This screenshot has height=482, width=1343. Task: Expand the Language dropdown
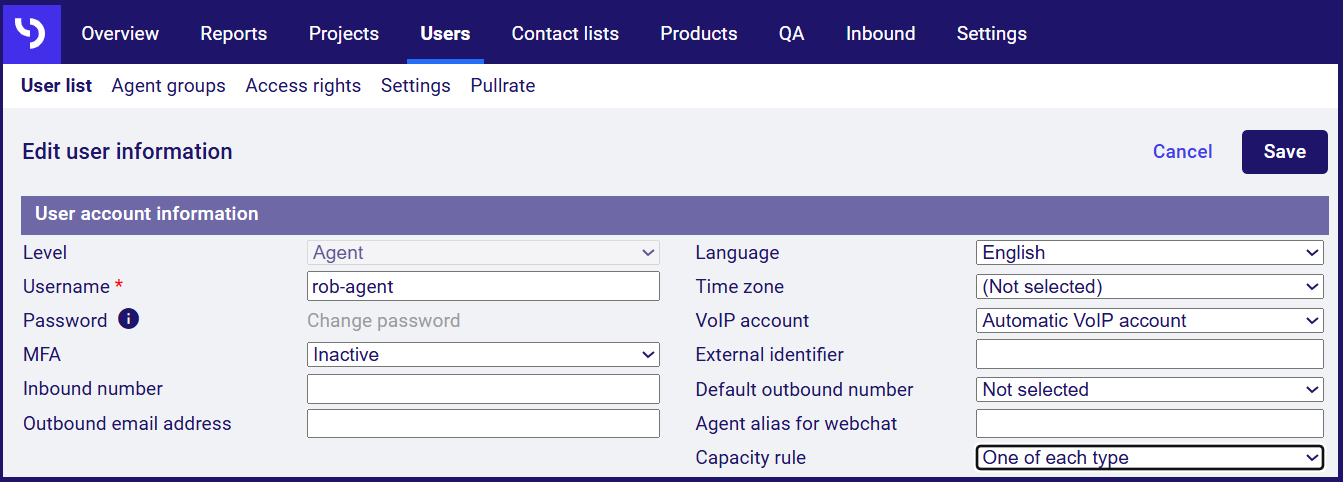click(1149, 253)
